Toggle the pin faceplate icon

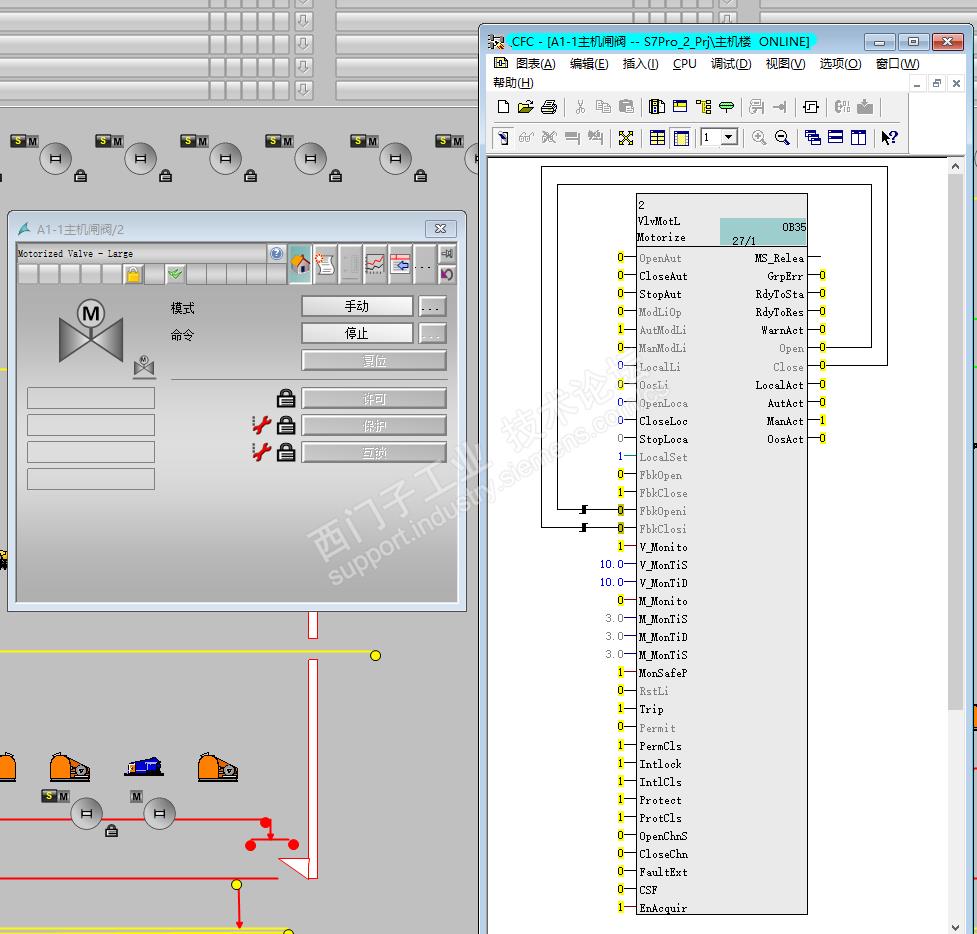[x=447, y=254]
